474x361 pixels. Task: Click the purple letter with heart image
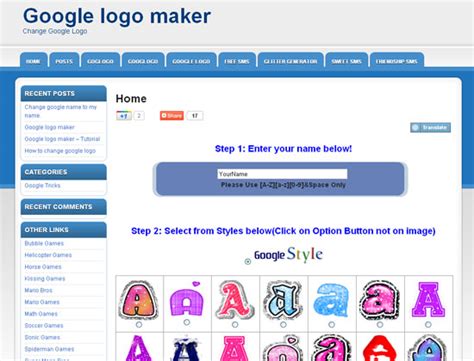point(187,299)
